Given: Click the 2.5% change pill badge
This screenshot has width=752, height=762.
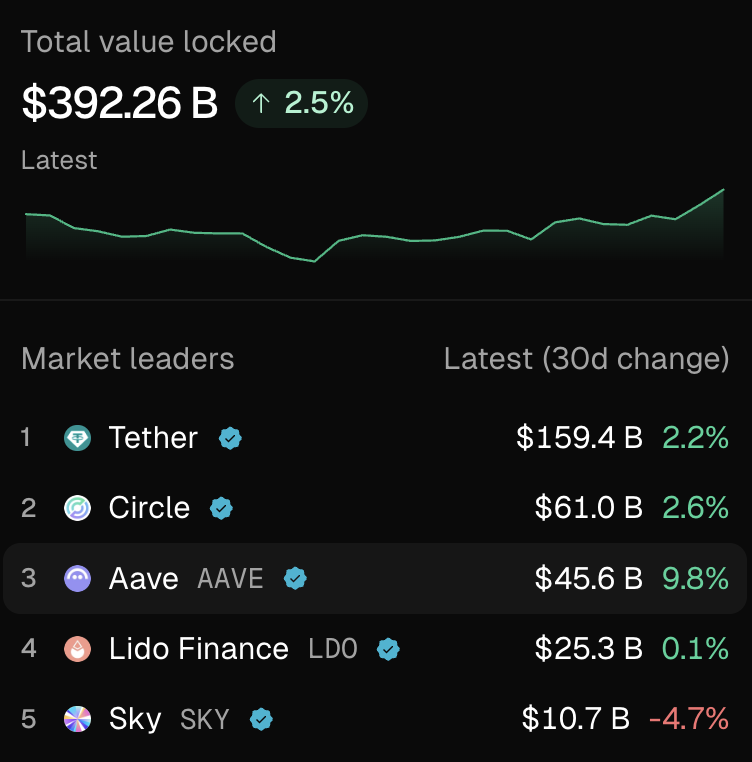Looking at the screenshot, I should coord(301,104).
